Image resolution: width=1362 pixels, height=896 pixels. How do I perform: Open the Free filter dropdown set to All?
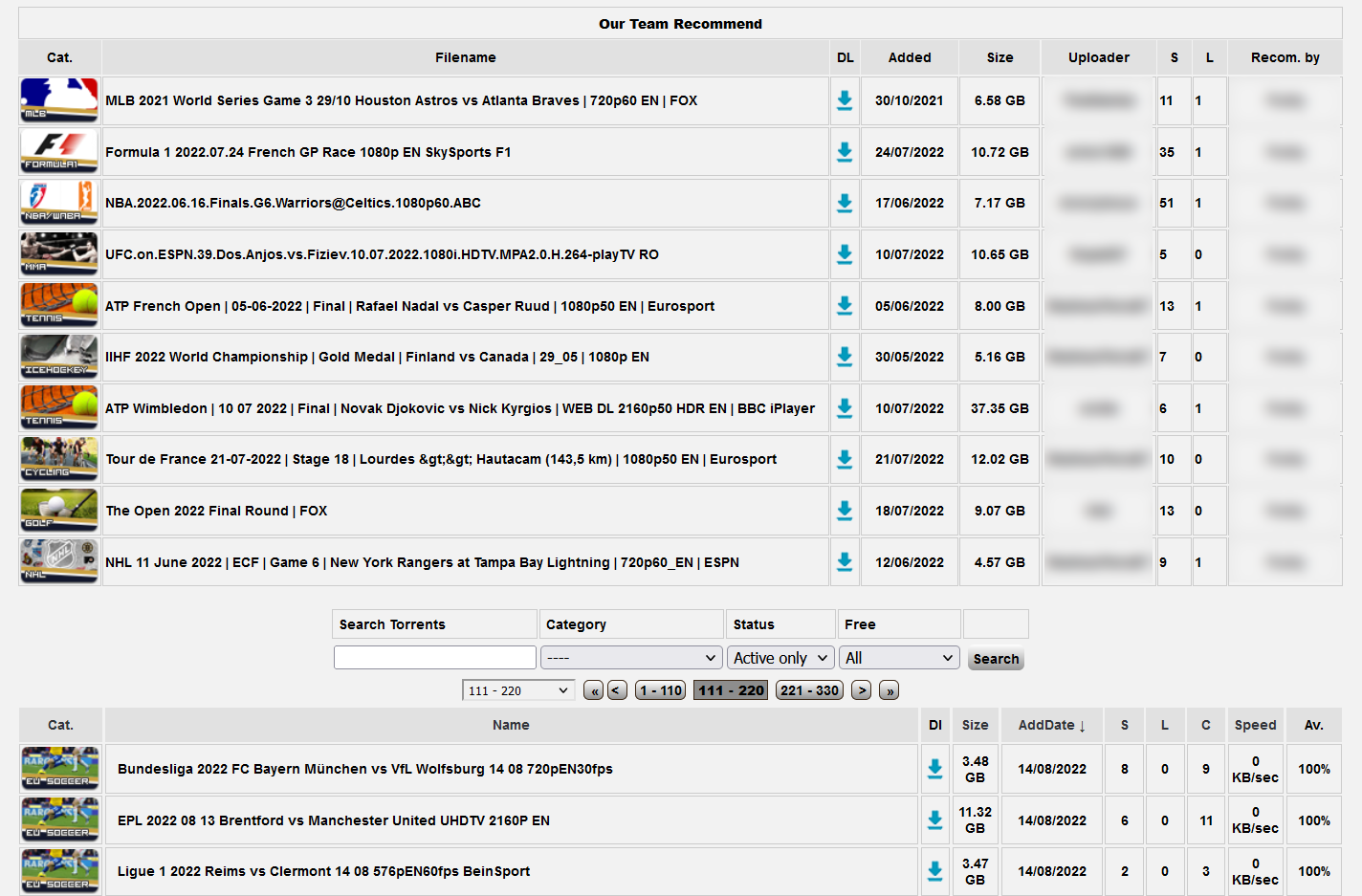[x=898, y=658]
